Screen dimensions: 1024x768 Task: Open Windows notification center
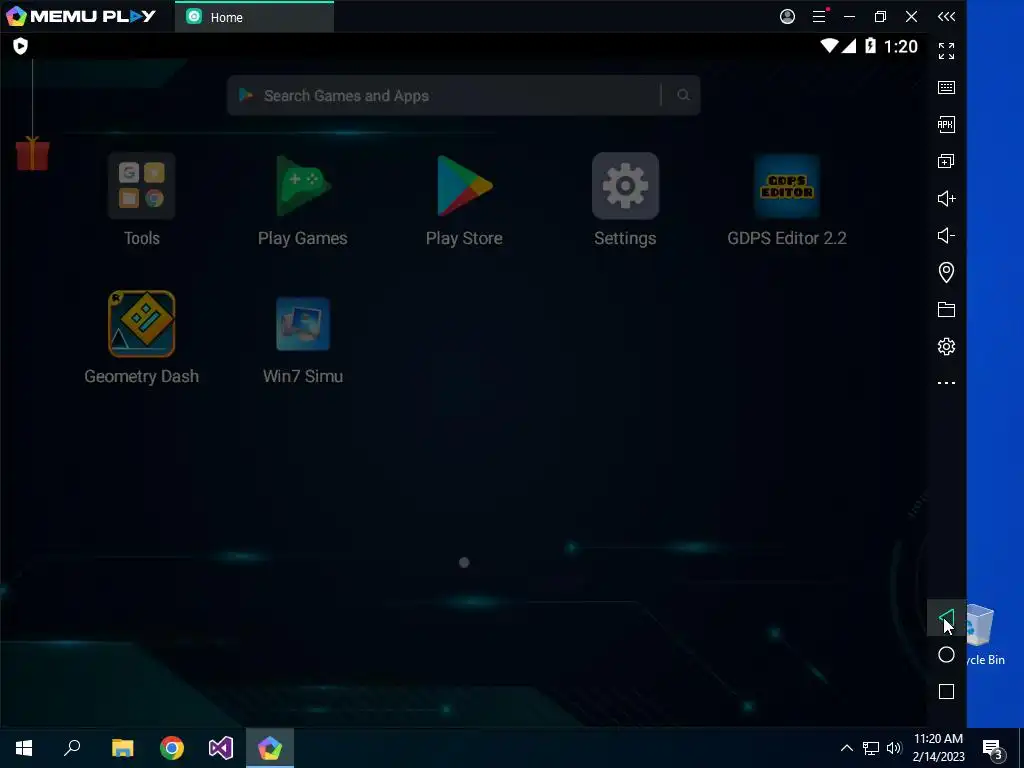pyautogui.click(x=992, y=748)
